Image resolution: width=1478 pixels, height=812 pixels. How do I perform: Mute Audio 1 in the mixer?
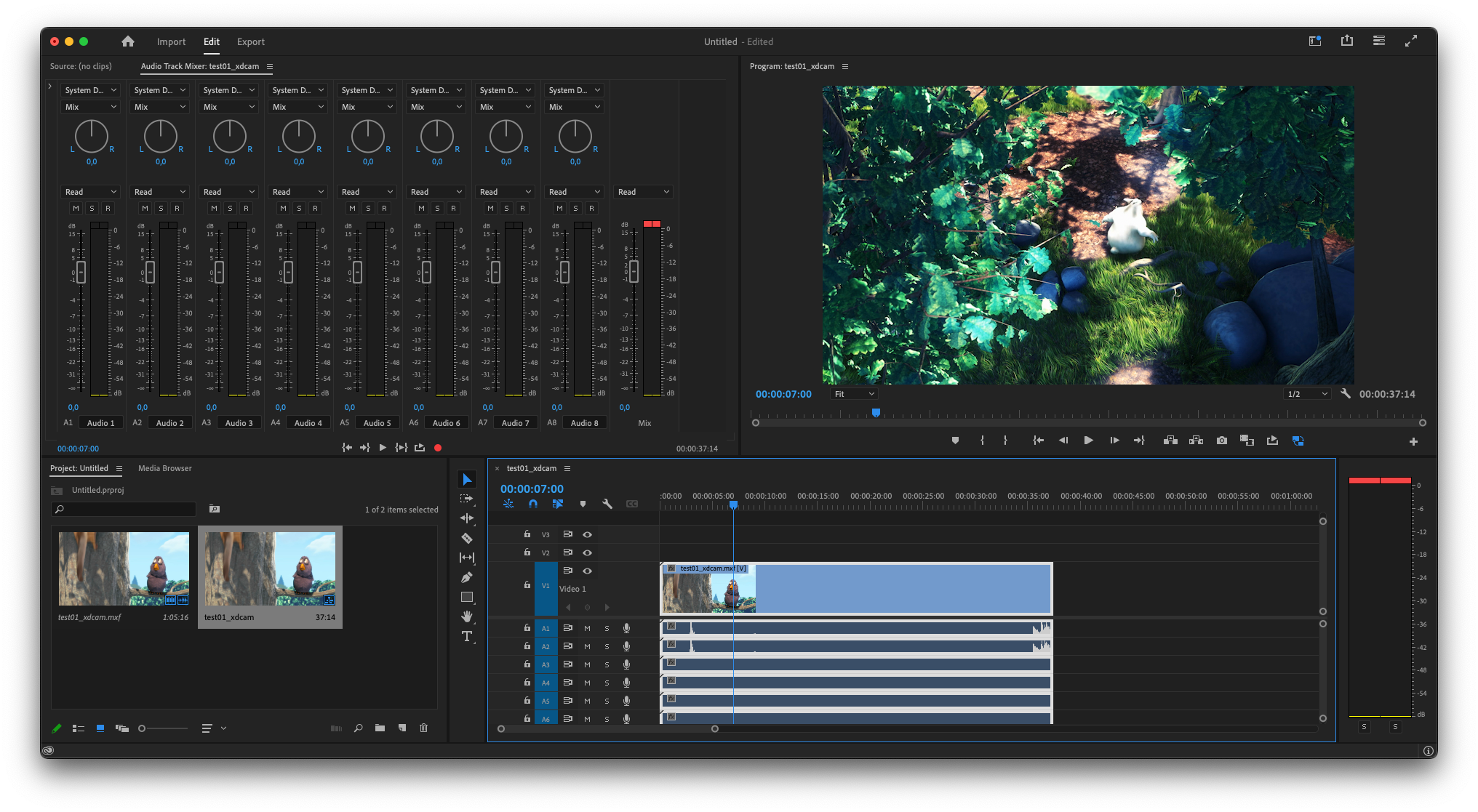click(x=76, y=208)
